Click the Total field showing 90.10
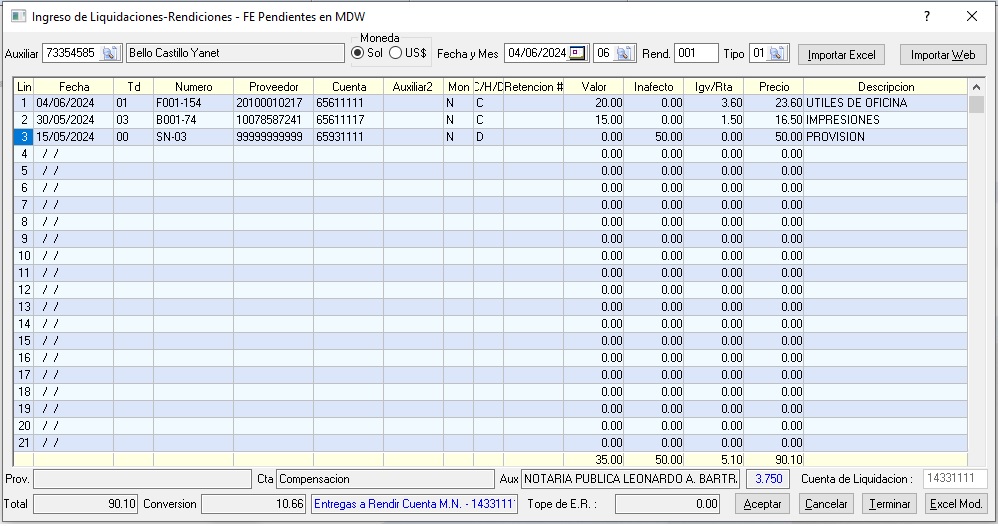 point(85,504)
